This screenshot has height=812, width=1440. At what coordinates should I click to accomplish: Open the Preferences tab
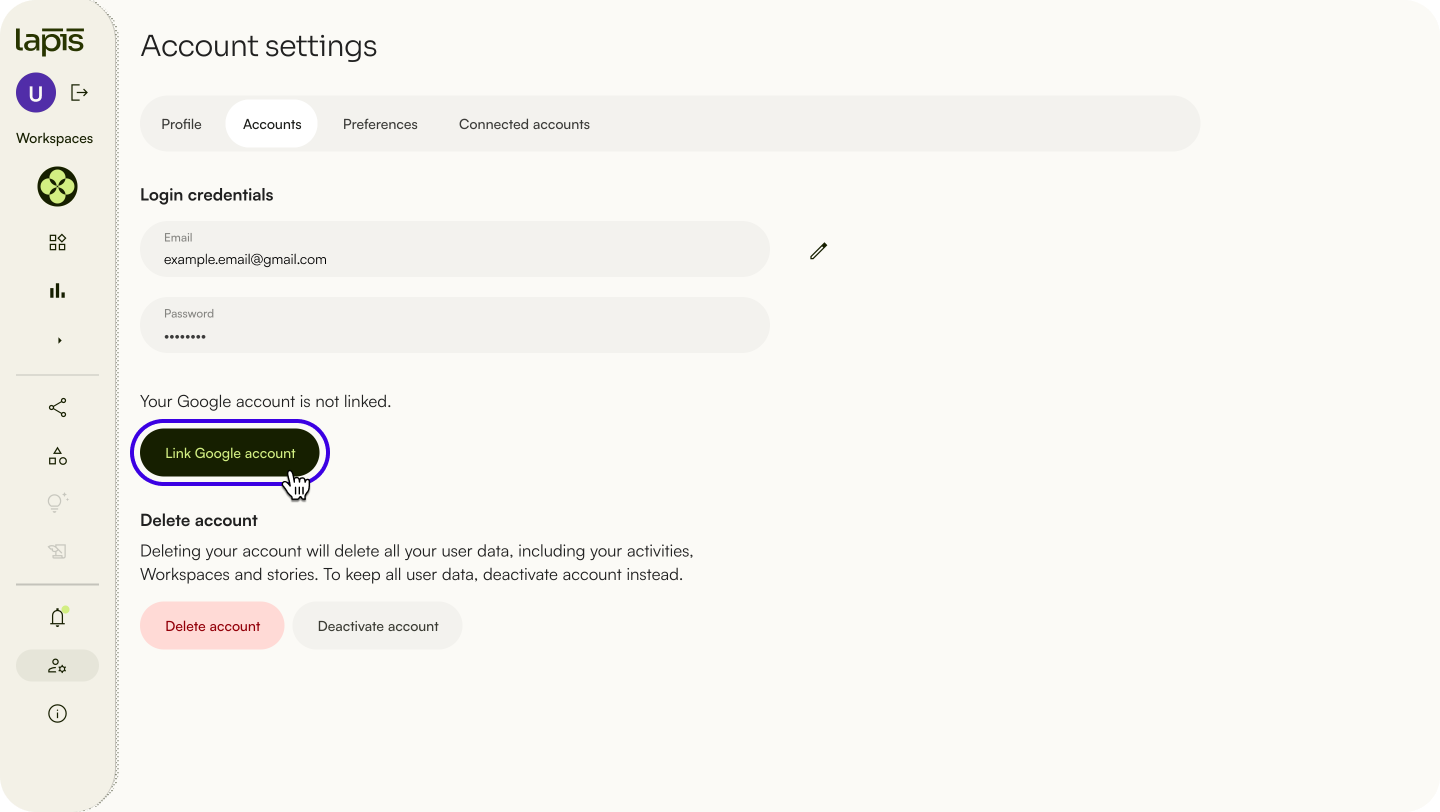(x=380, y=124)
